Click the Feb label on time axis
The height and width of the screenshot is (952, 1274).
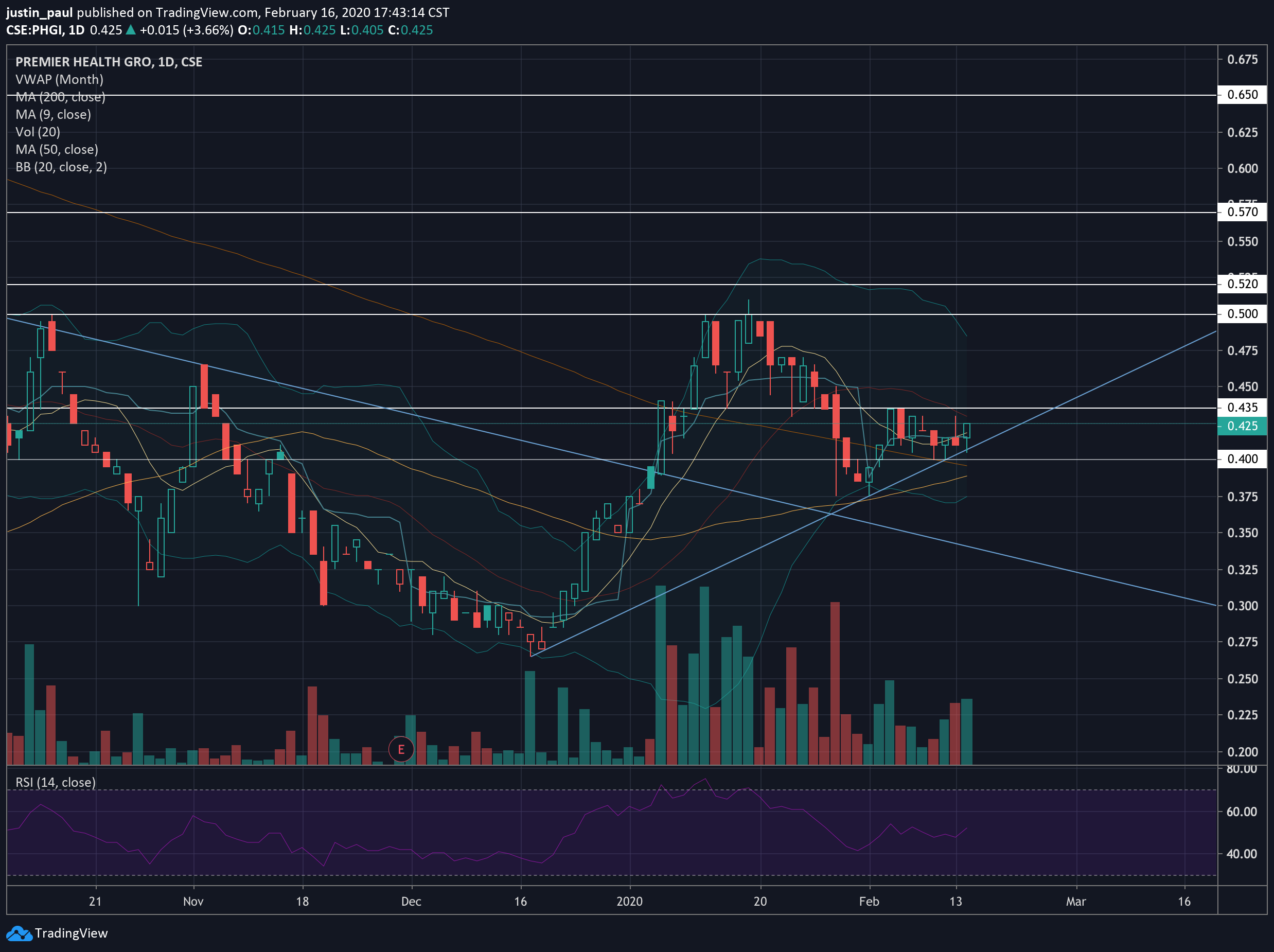(x=869, y=902)
